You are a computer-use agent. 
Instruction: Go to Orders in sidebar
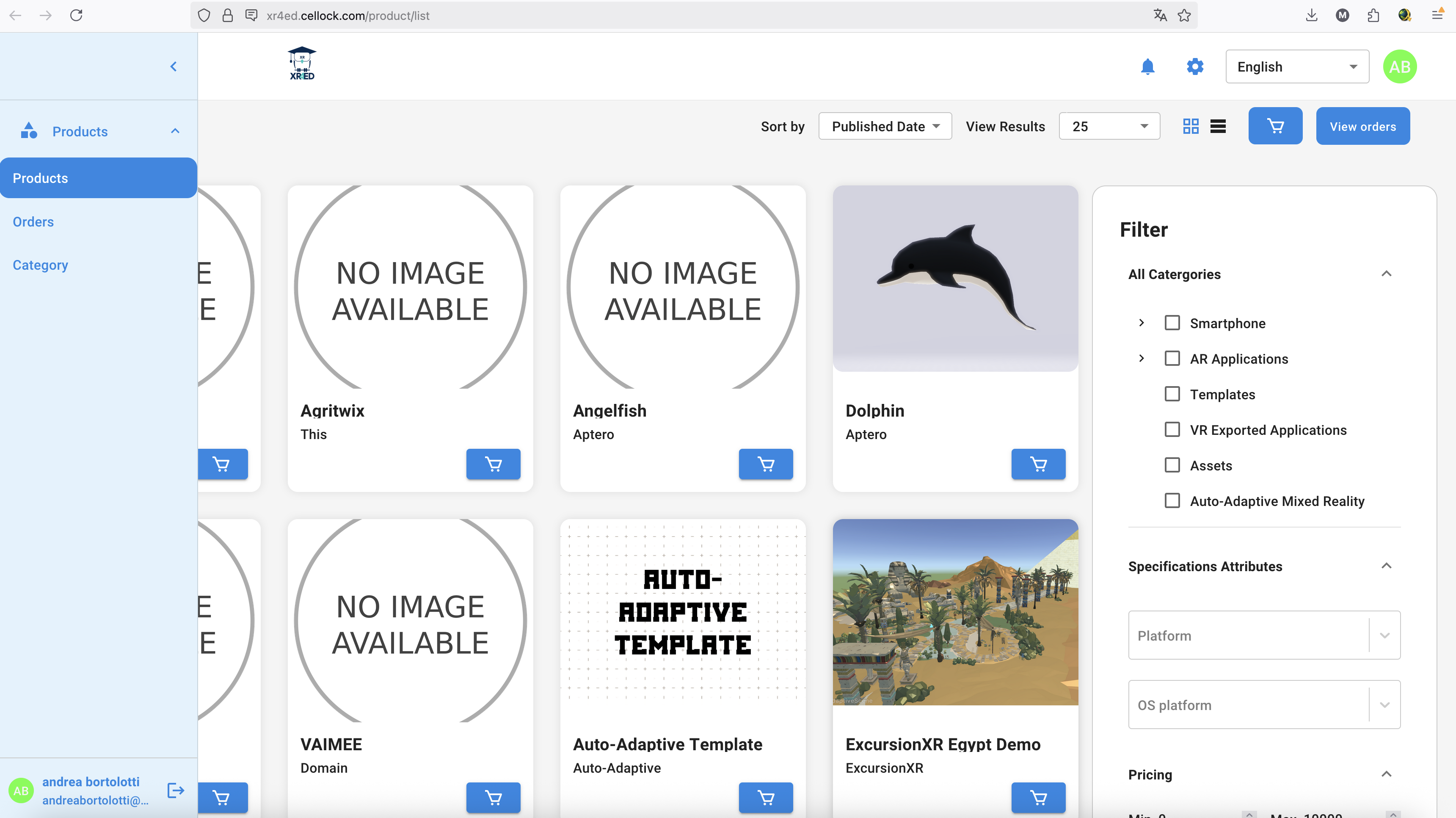(33, 221)
